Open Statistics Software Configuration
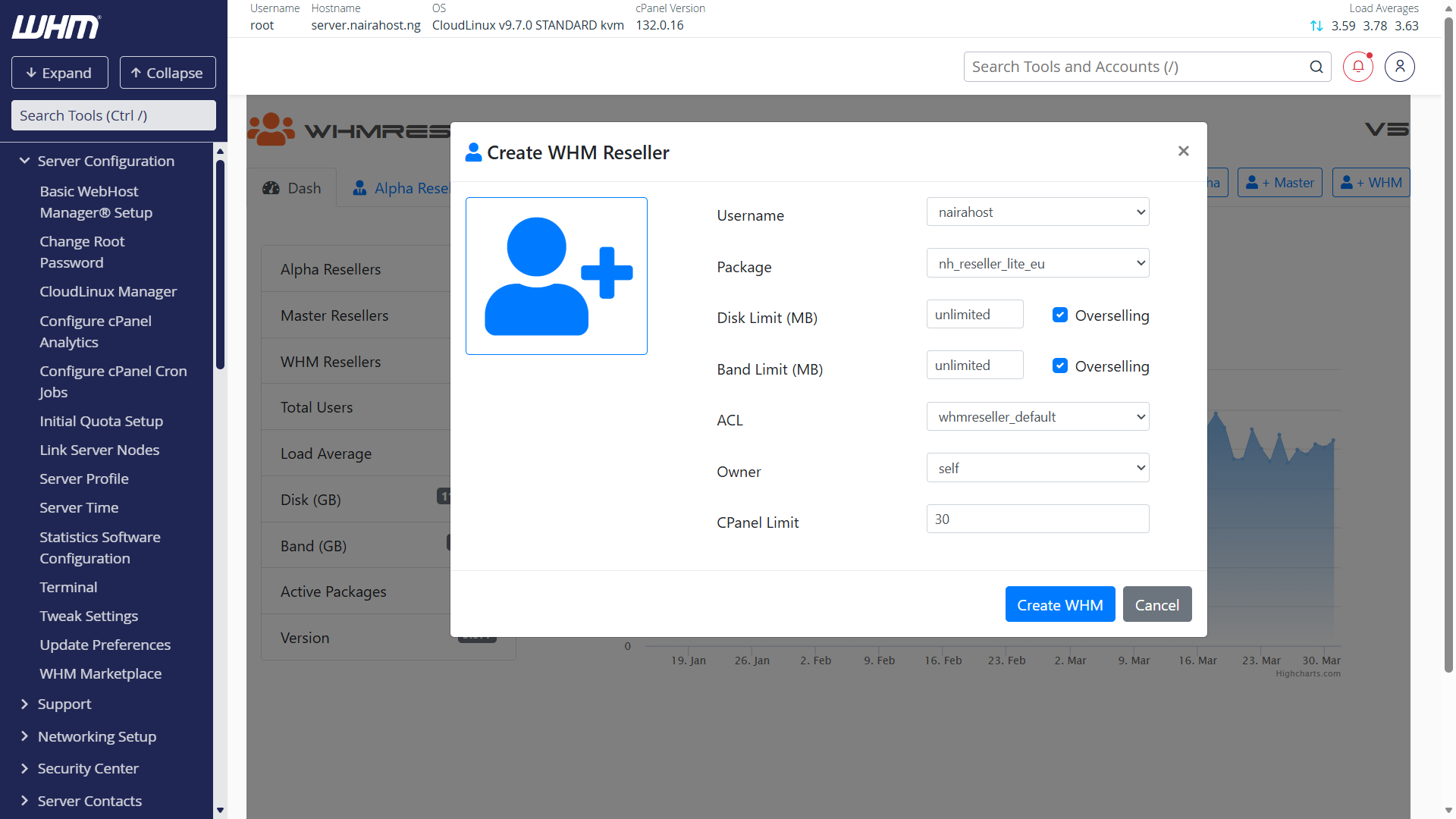 [100, 548]
